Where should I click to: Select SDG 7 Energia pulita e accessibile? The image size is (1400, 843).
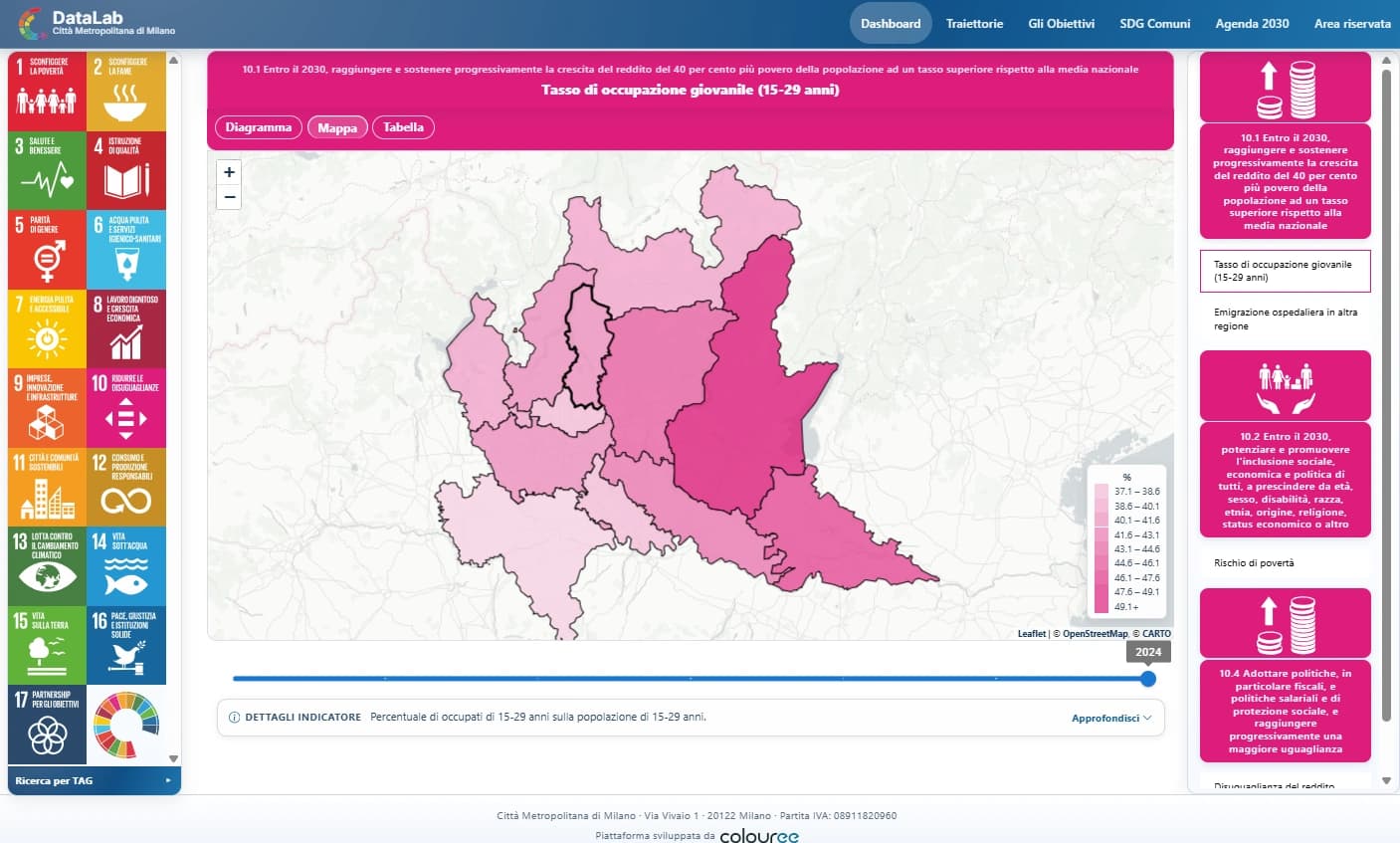pyautogui.click(x=47, y=328)
